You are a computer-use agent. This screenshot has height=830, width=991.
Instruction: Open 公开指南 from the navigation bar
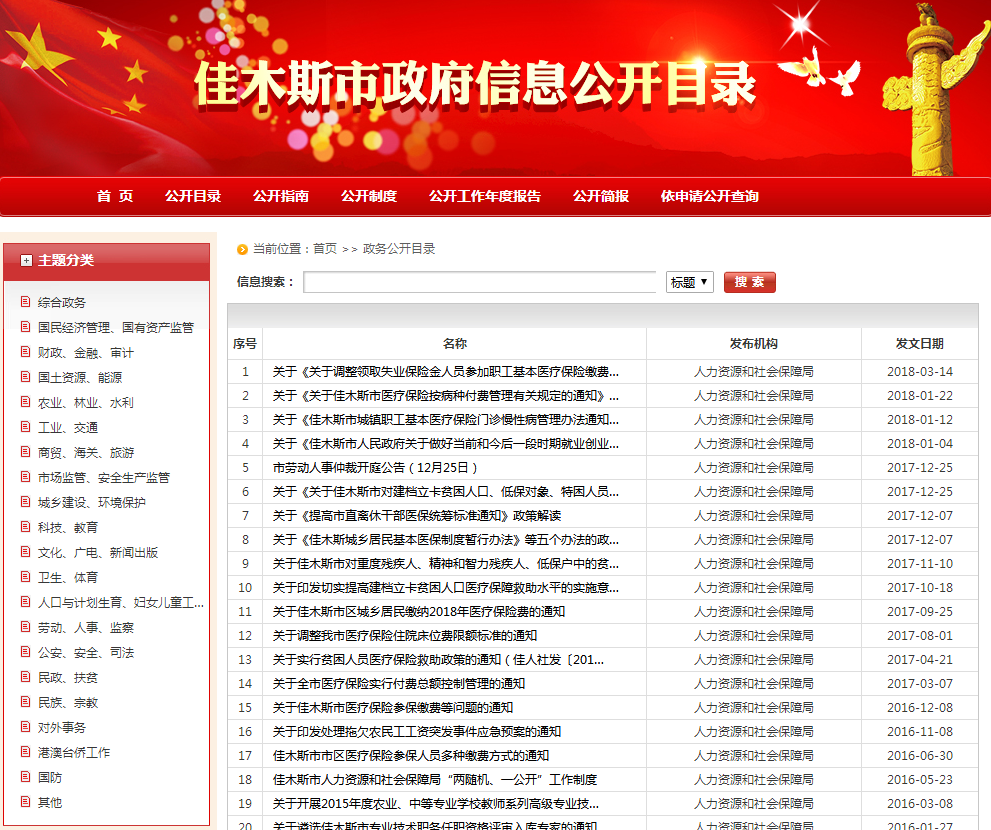tap(281, 196)
